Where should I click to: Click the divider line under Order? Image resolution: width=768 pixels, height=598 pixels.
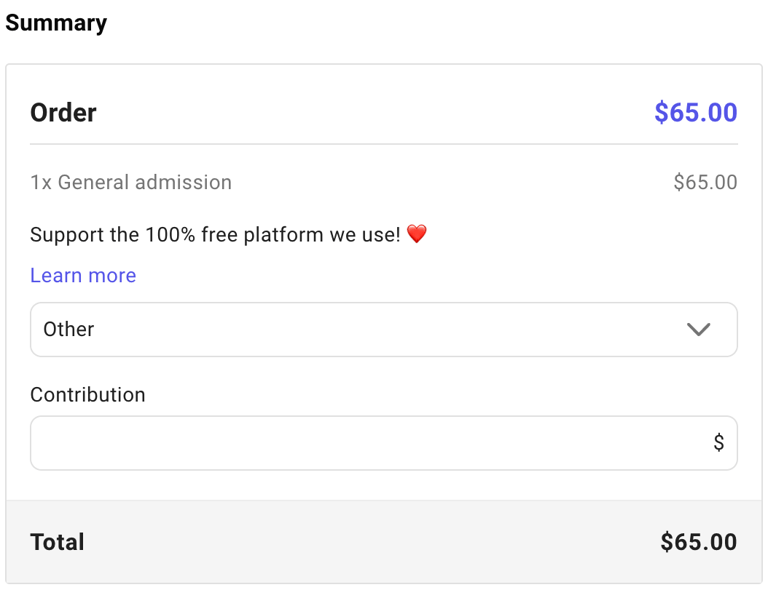[x=384, y=144]
